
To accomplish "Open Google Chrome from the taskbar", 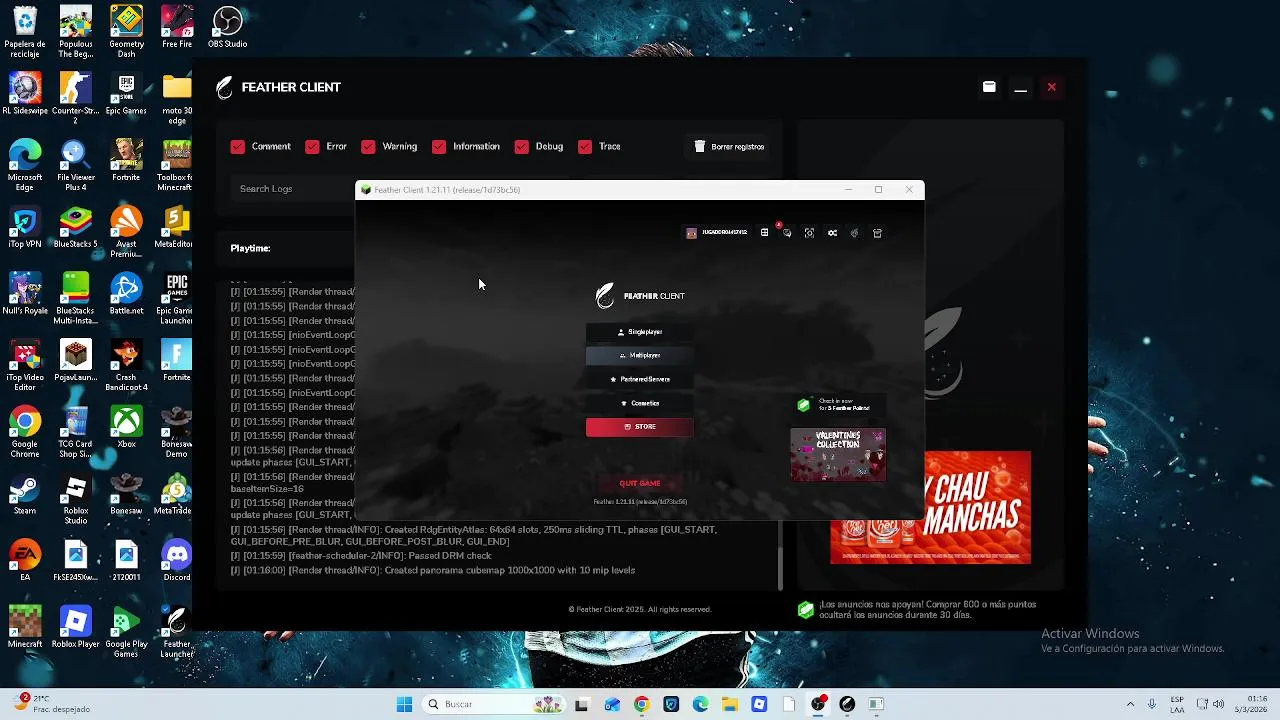I will tap(641, 704).
